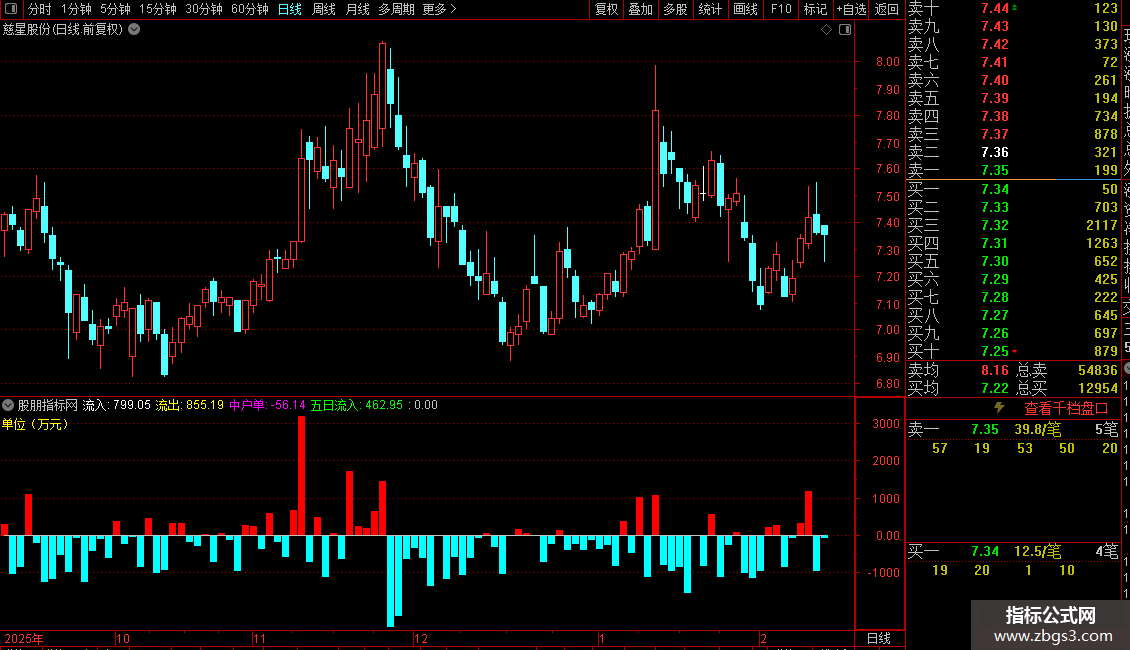The width and height of the screenshot is (1130, 650).
Task: Click the 标记 mark button
Action: click(815, 9)
